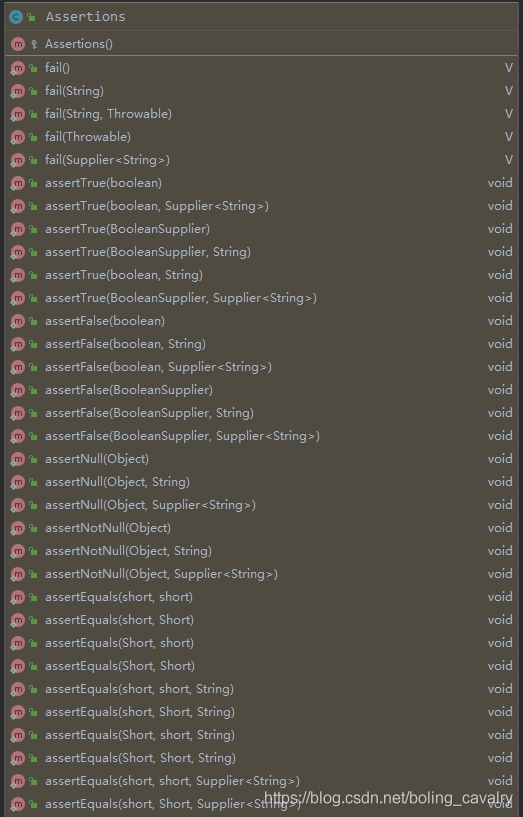The image size is (523, 817).
Task: Click the method icon next to assertFalse(BooleanSupplier, String)
Action: tap(18, 413)
